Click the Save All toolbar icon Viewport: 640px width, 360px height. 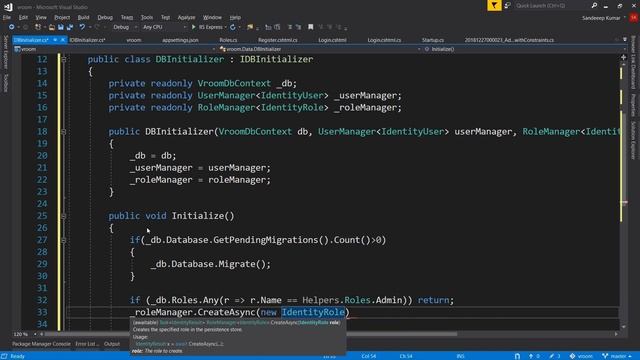click(x=70, y=27)
